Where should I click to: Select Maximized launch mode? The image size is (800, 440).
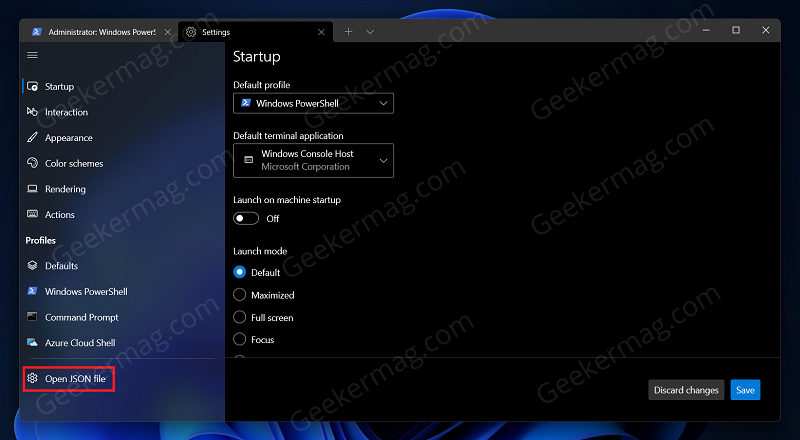point(239,295)
